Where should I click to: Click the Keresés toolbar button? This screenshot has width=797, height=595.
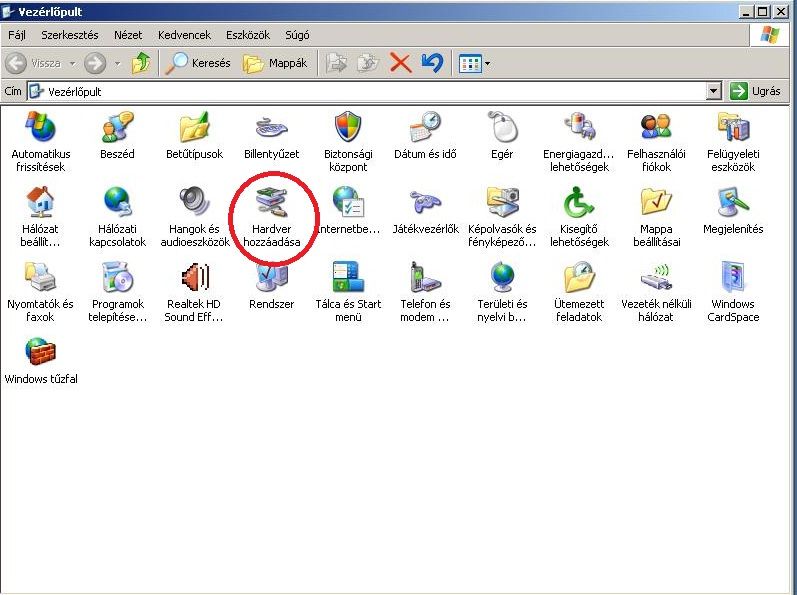point(198,63)
